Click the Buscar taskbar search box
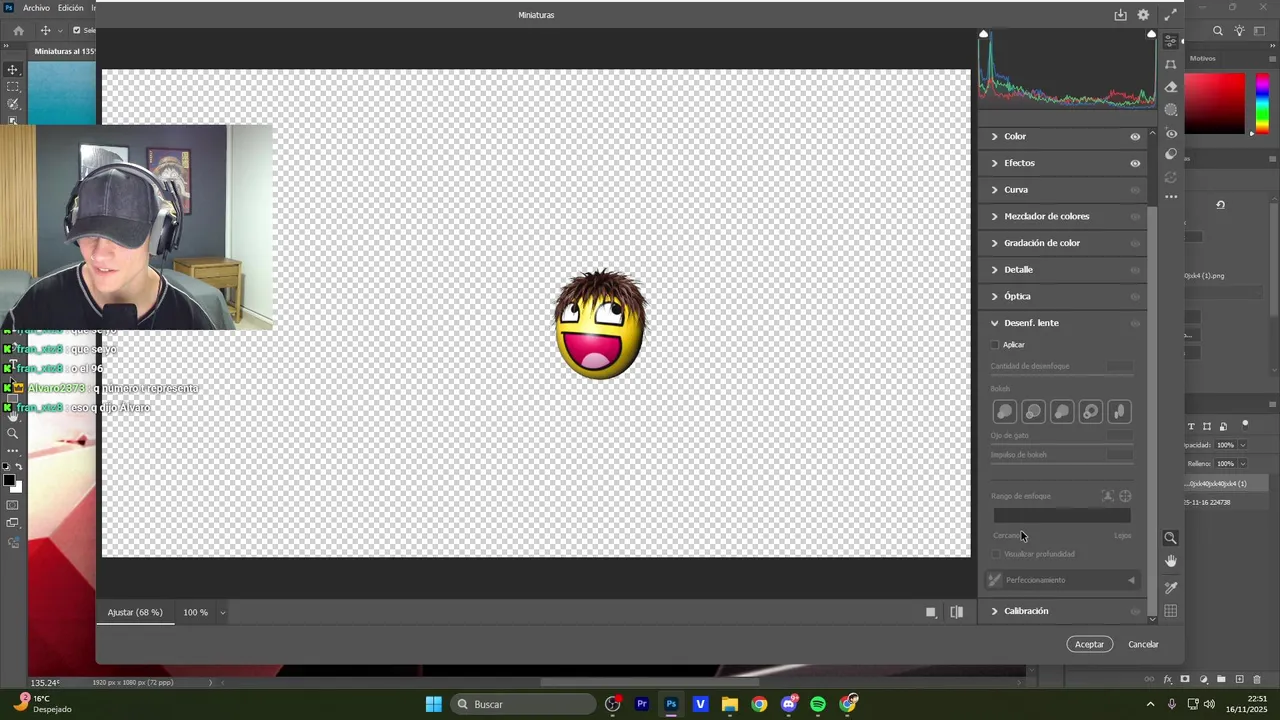Screen dimensions: 1280x720 click(x=523, y=704)
